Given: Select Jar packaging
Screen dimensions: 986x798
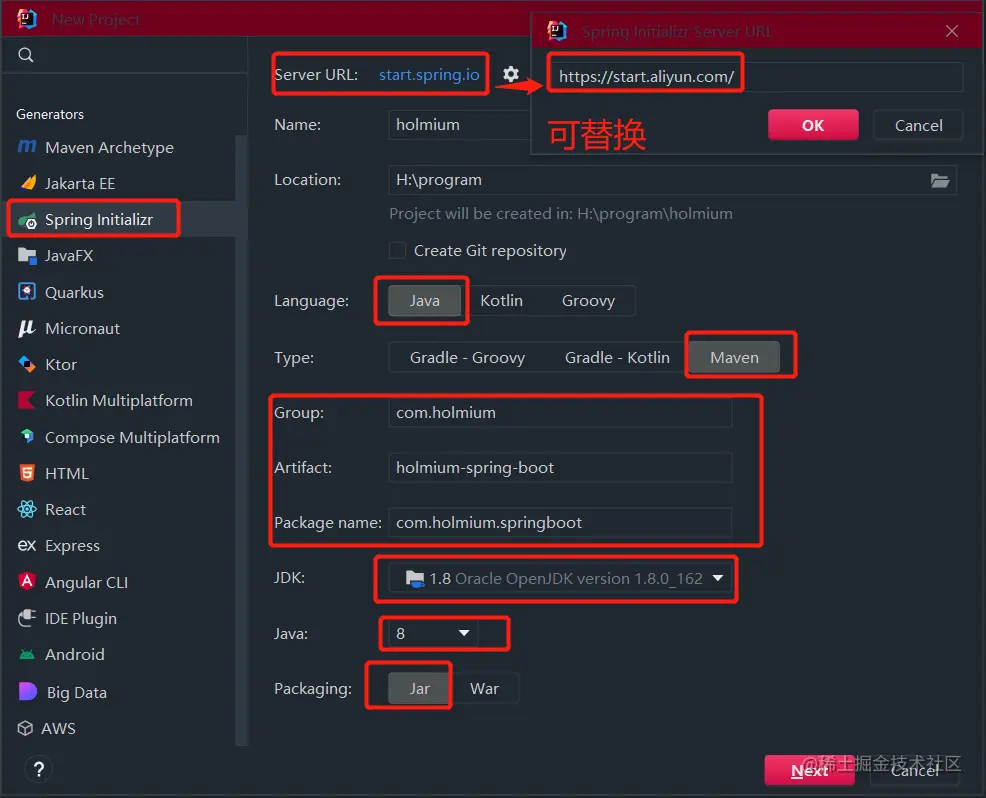Looking at the screenshot, I should pyautogui.click(x=419, y=689).
